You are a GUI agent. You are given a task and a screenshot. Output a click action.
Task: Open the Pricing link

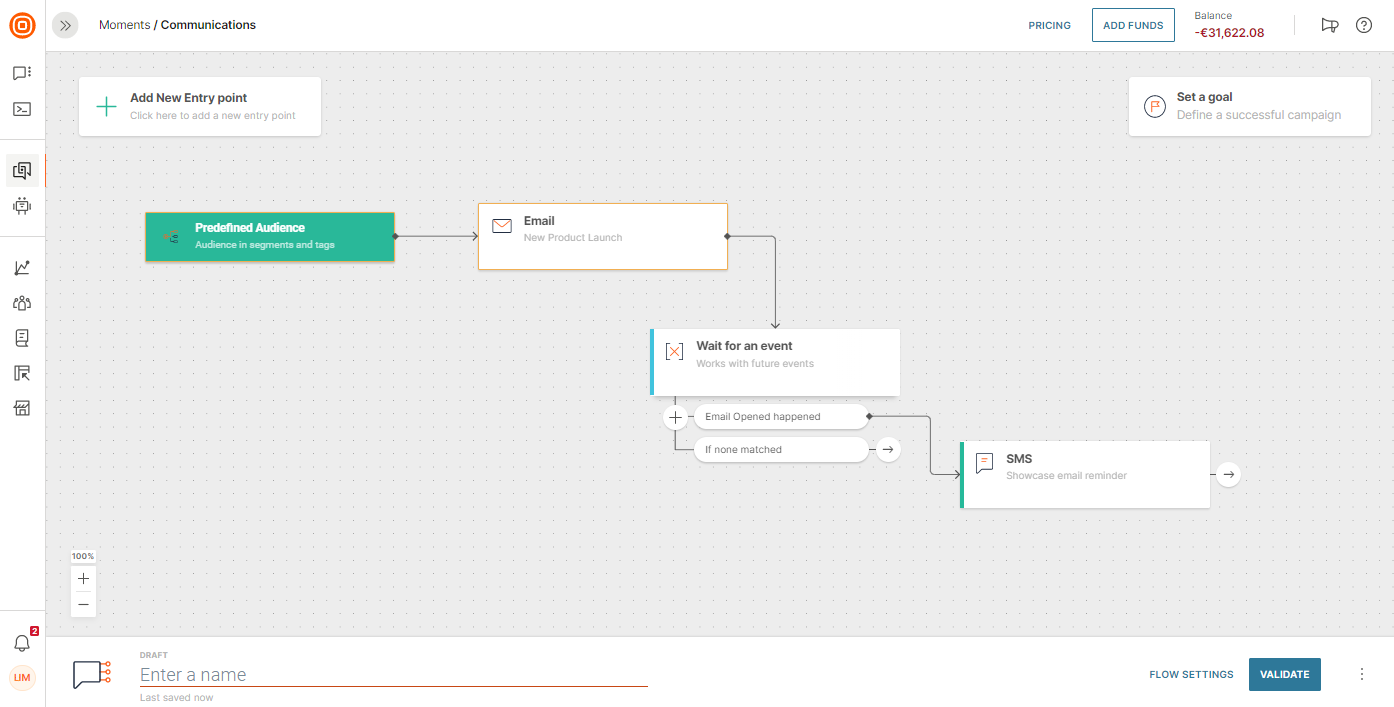tap(1049, 25)
